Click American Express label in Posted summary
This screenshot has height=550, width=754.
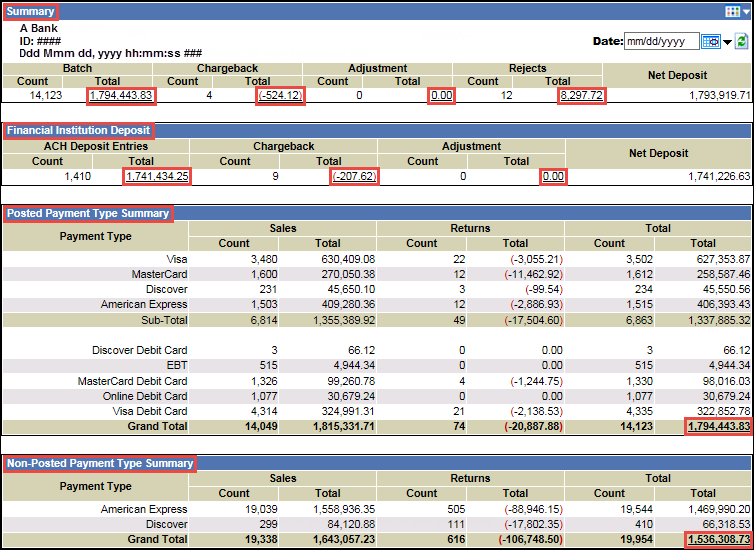pyautogui.click(x=144, y=304)
